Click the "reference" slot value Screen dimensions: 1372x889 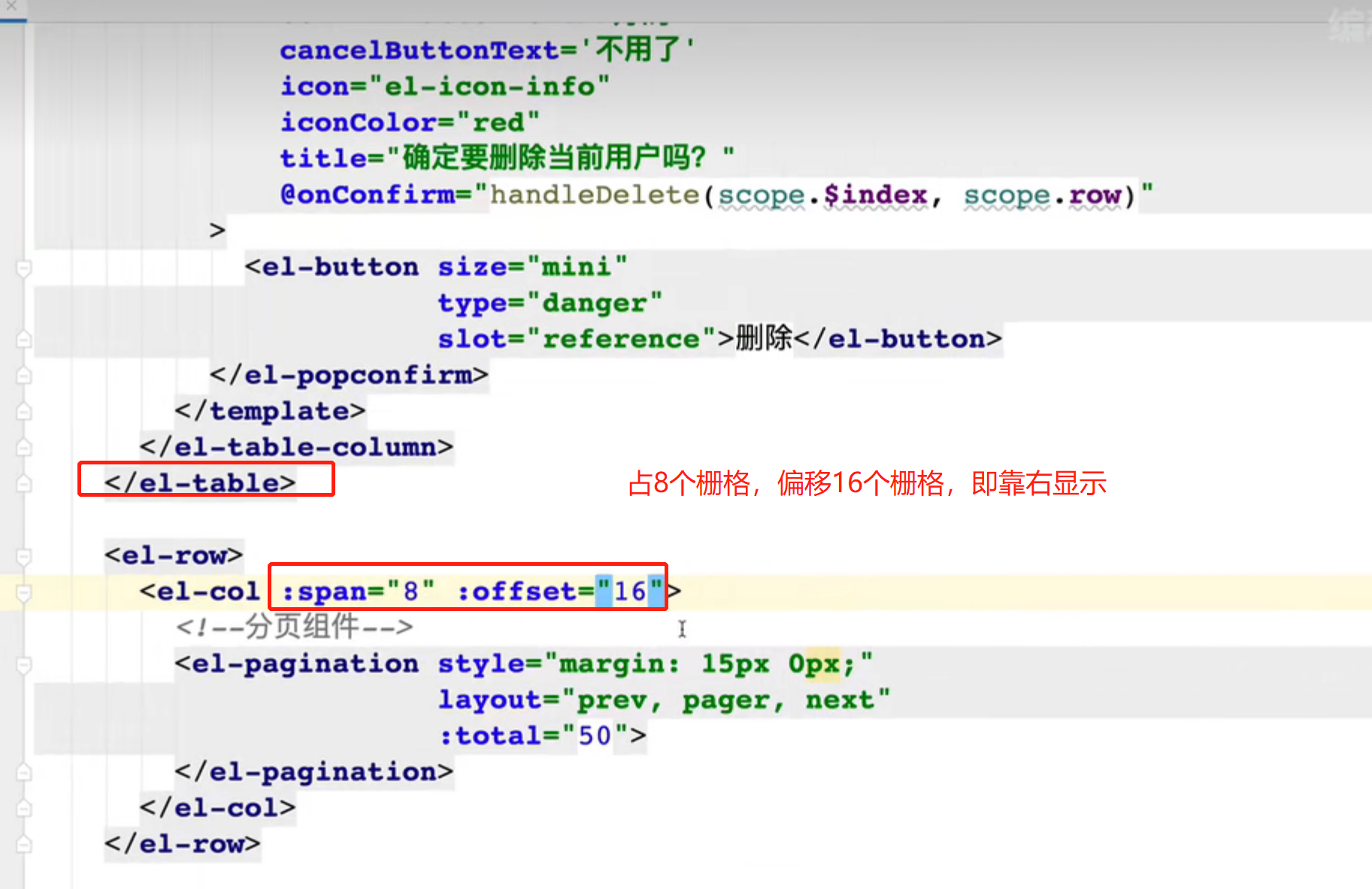[621, 339]
